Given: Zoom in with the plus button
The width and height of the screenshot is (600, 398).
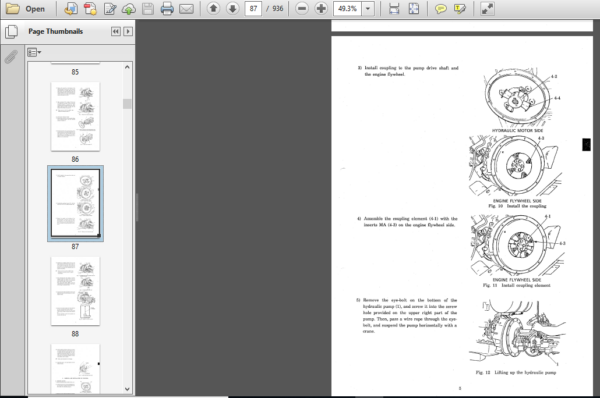Looking at the screenshot, I should [321, 8].
